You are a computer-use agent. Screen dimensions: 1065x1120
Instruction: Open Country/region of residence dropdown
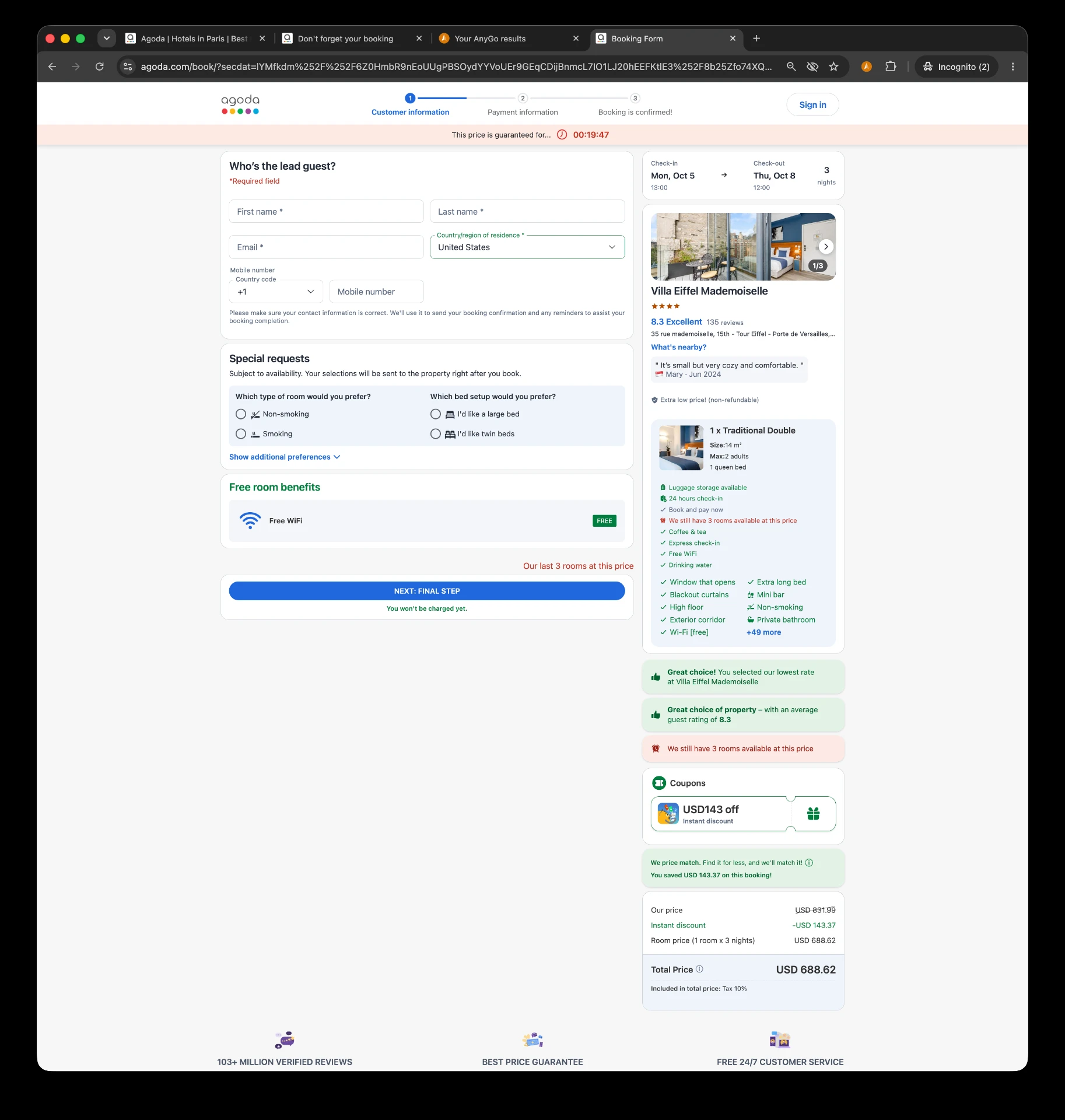[x=528, y=247]
